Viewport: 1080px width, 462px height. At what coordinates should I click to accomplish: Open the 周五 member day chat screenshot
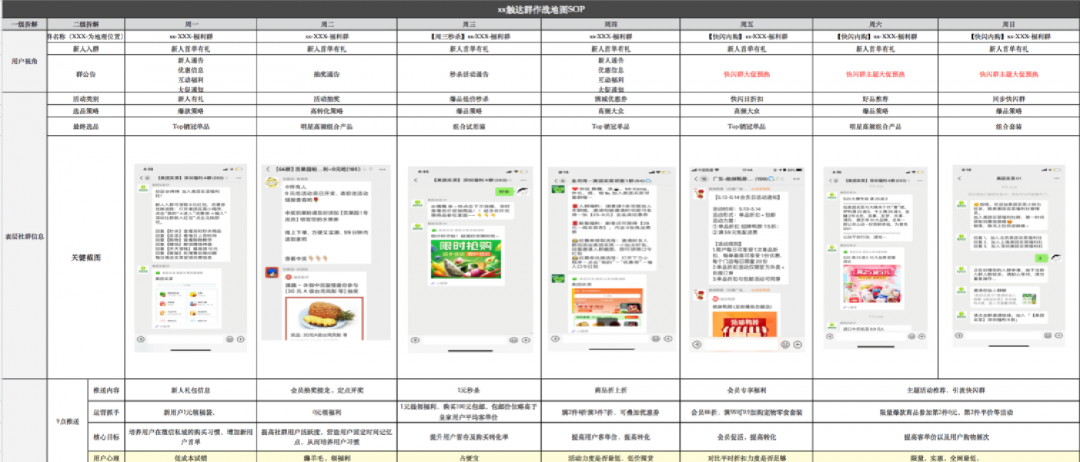click(746, 258)
